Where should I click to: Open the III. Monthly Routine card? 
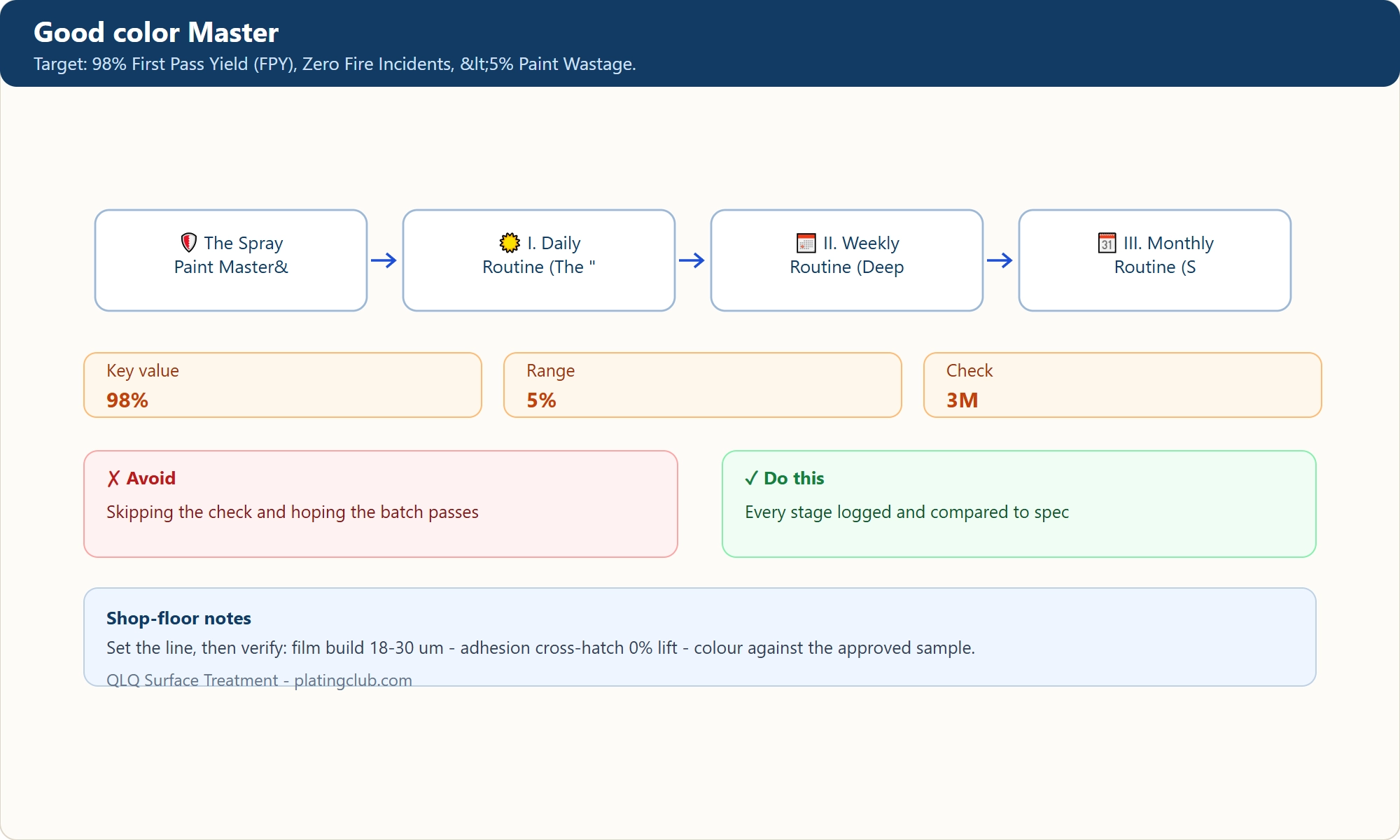(x=1155, y=260)
